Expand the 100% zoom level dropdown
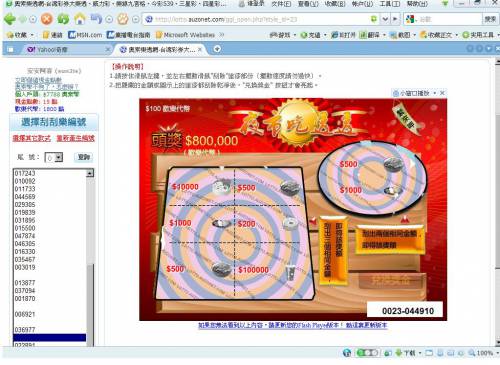 coord(497,353)
